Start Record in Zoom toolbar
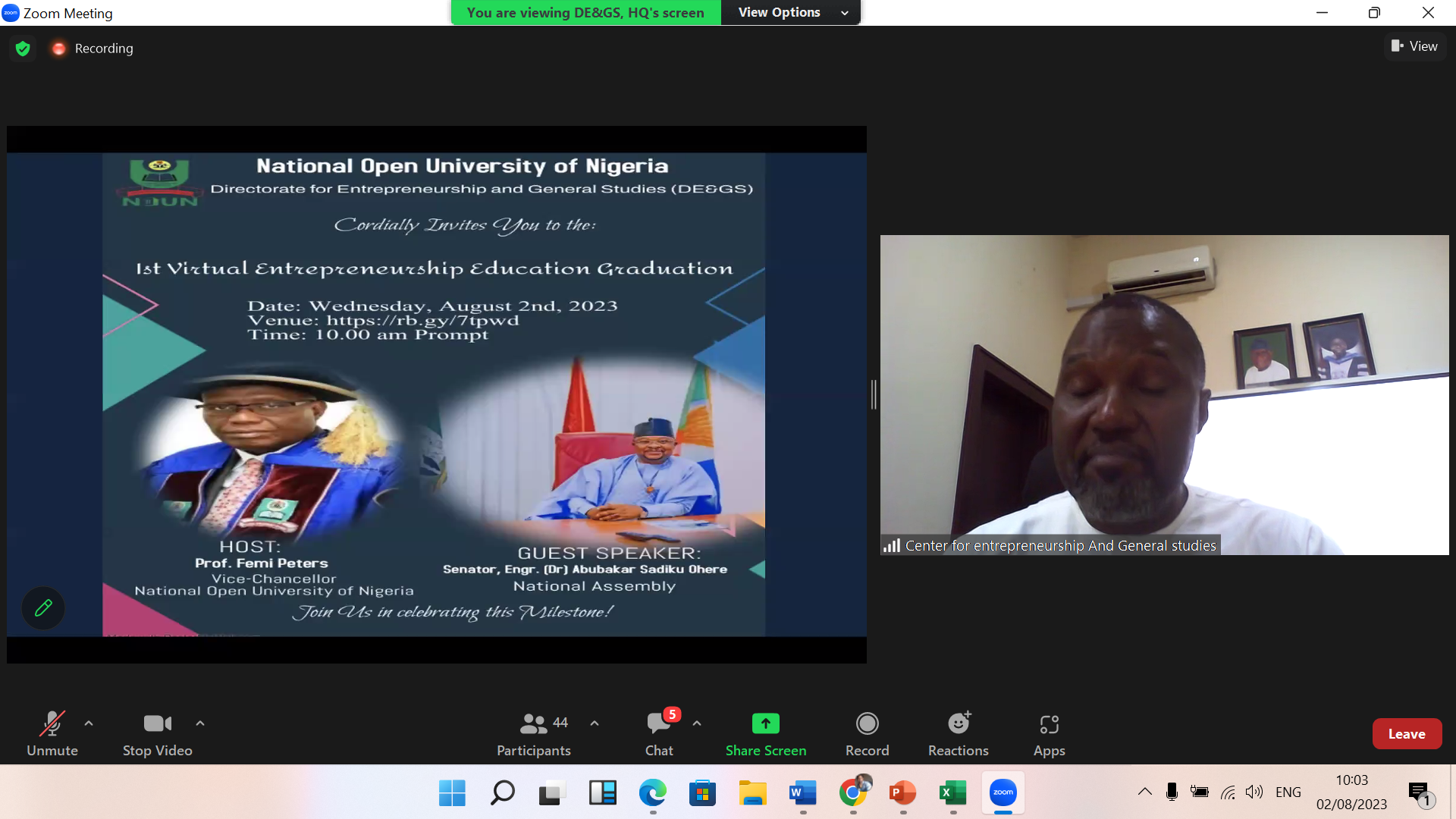1456x819 pixels. click(868, 733)
